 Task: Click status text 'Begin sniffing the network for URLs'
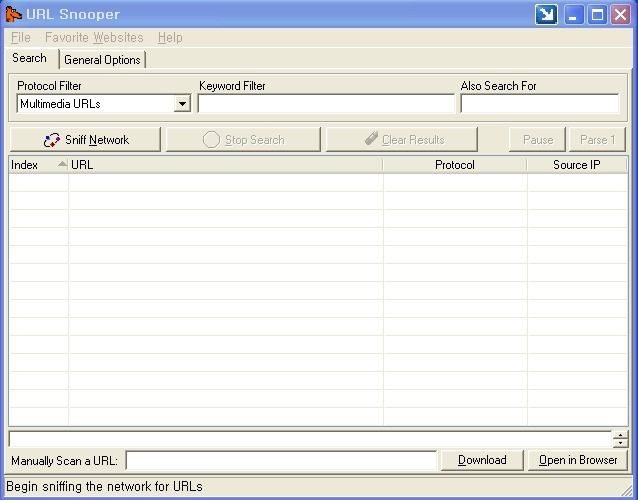coord(104,486)
